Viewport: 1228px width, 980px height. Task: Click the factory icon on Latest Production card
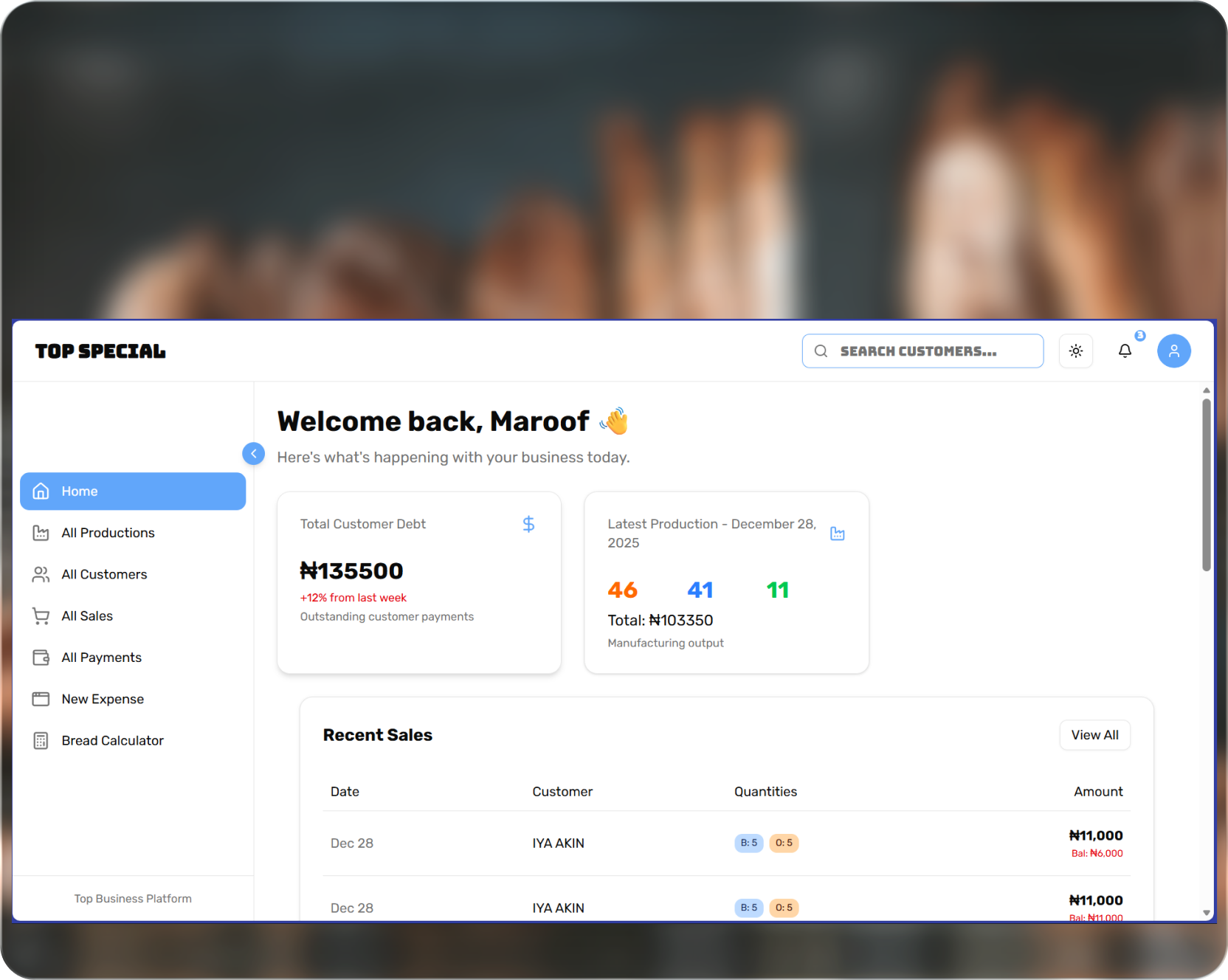pos(837,534)
